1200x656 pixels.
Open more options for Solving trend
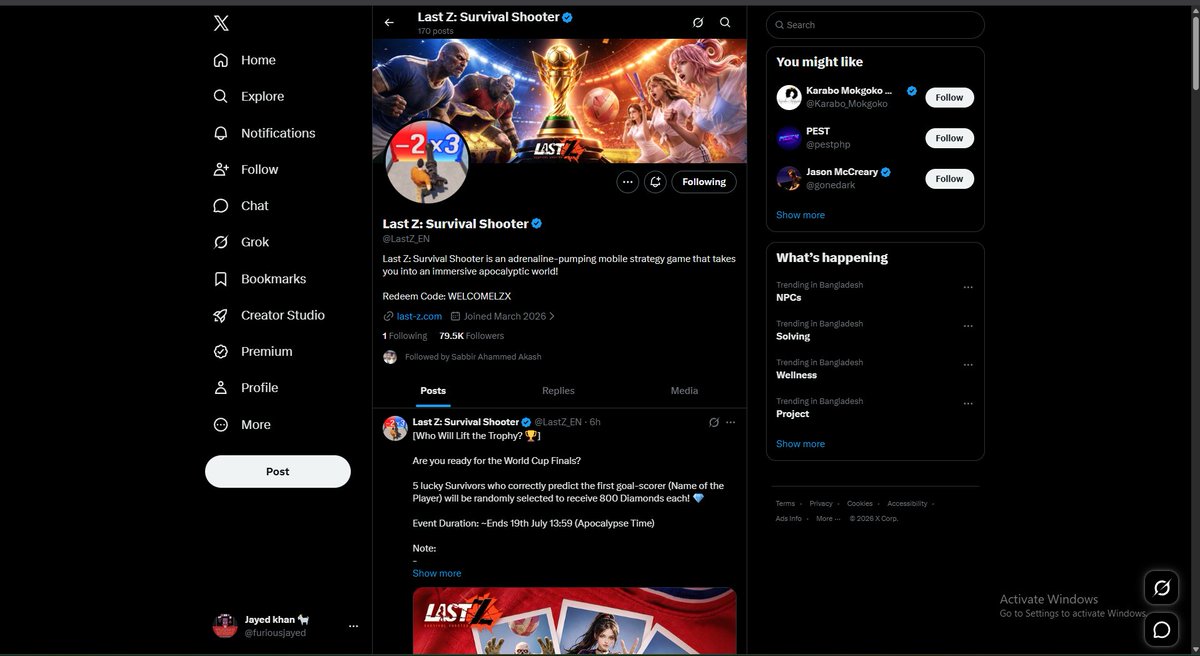click(x=967, y=326)
